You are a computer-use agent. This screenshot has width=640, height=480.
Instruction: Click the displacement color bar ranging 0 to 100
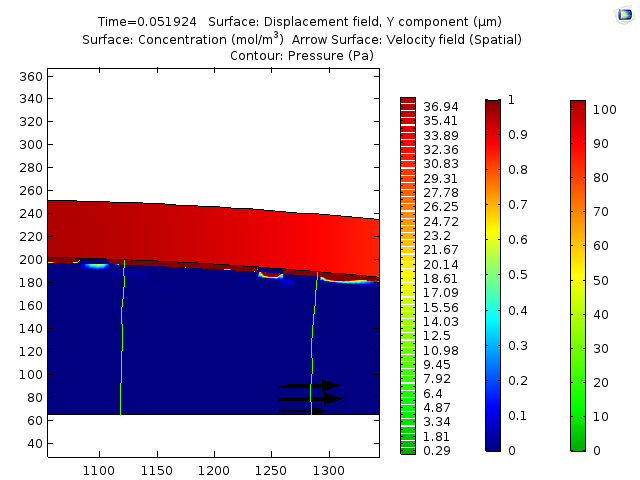click(x=577, y=276)
